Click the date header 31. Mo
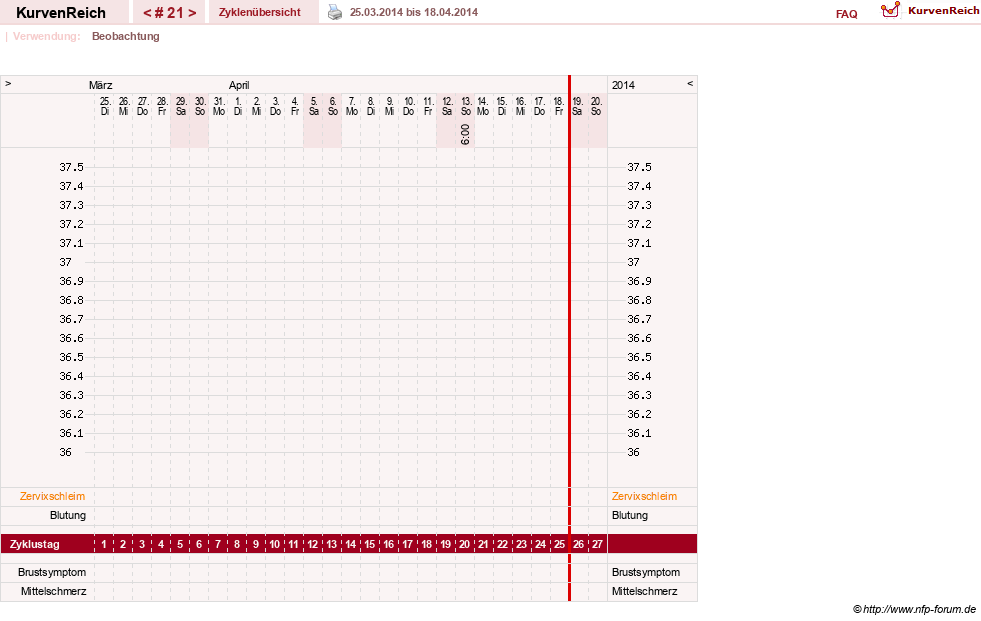Image resolution: width=981 pixels, height=621 pixels. (x=219, y=106)
